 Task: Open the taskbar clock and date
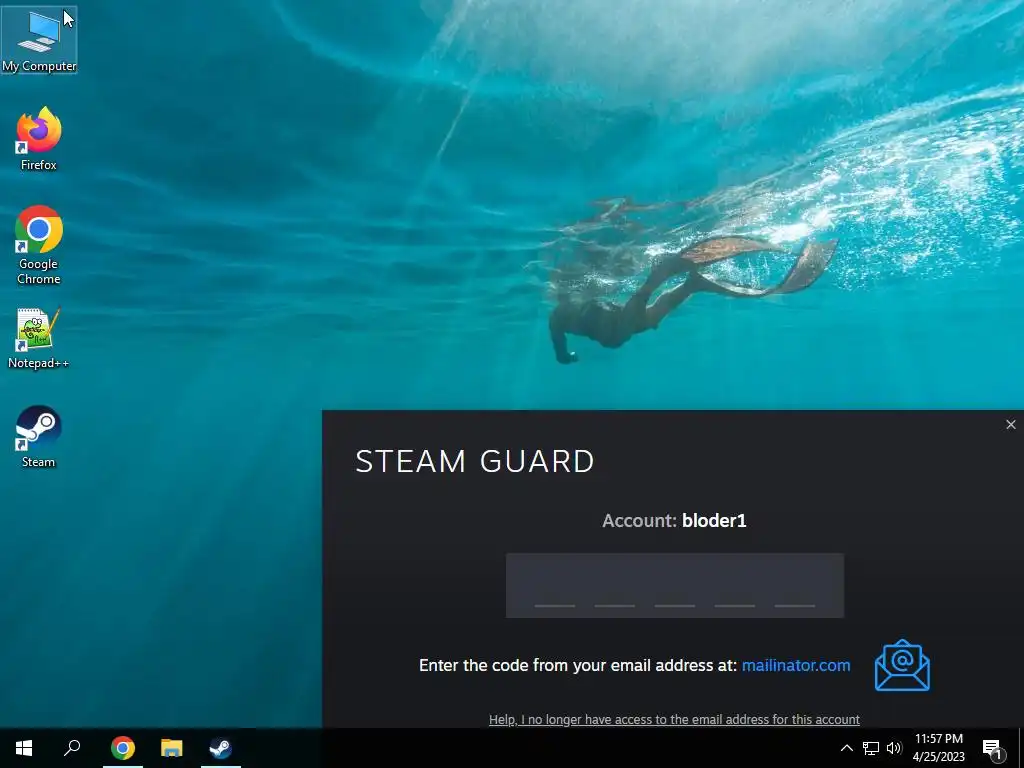[x=938, y=748]
